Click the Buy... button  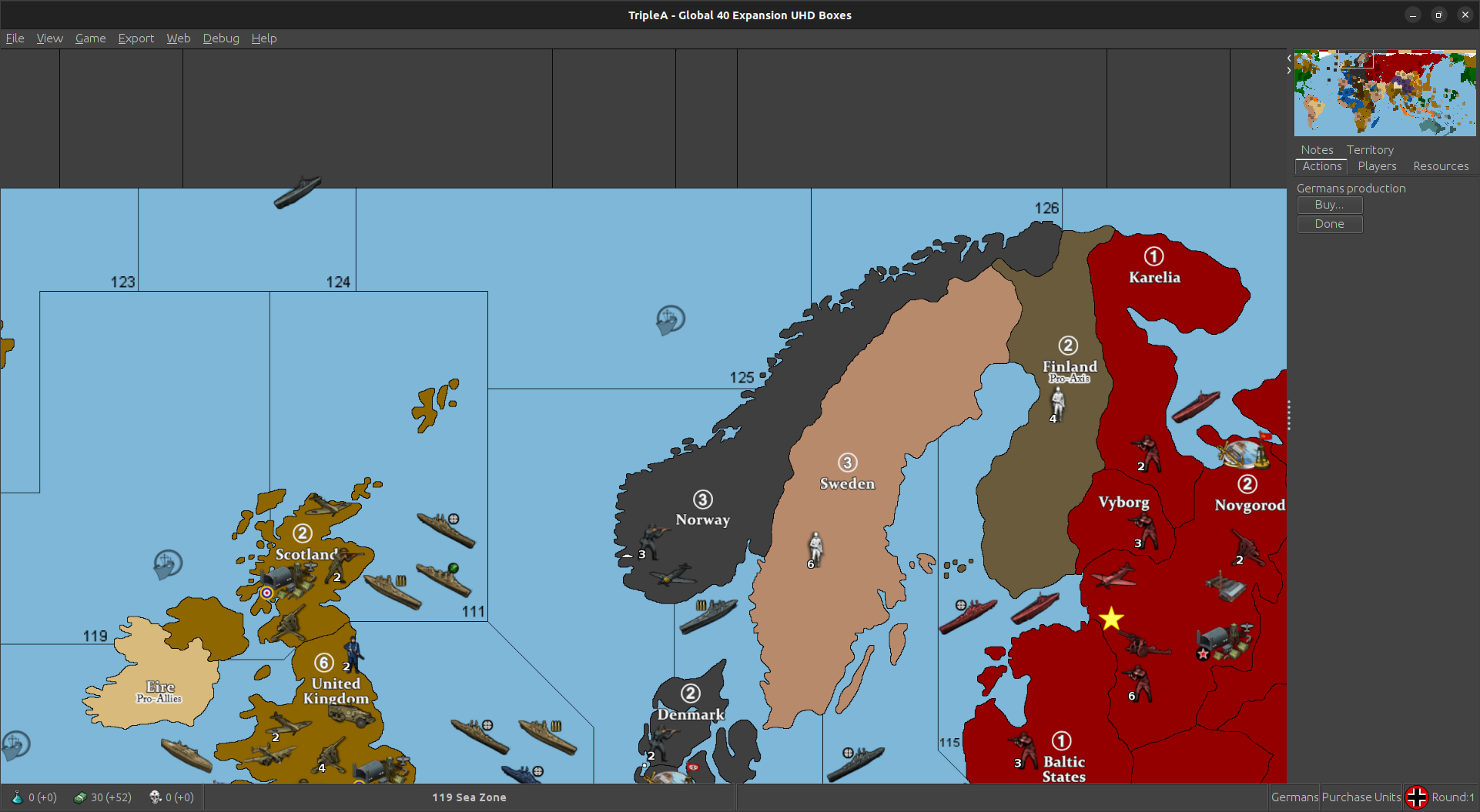click(1329, 205)
